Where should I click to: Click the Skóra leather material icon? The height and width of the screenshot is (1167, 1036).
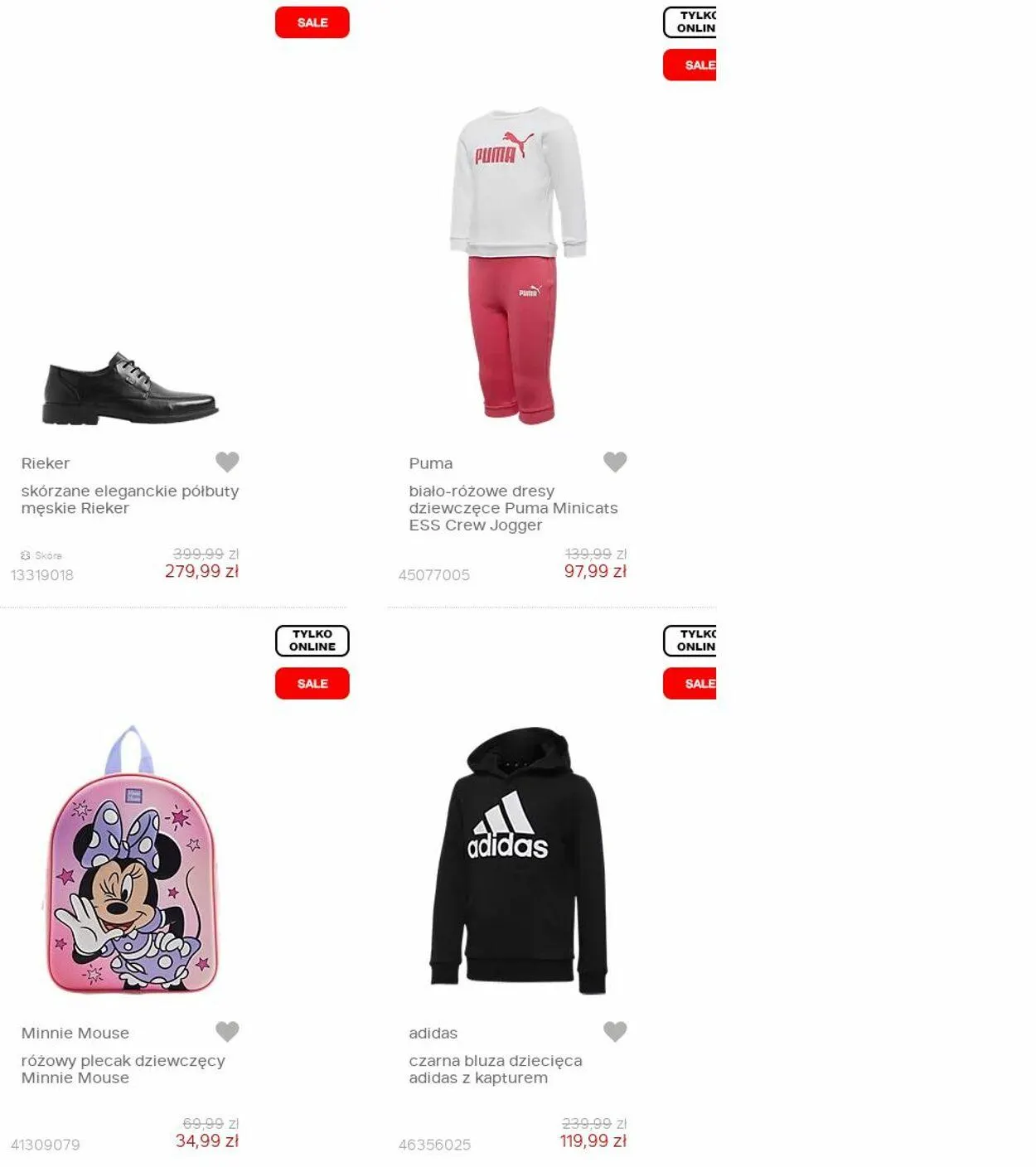pyautogui.click(x=25, y=555)
